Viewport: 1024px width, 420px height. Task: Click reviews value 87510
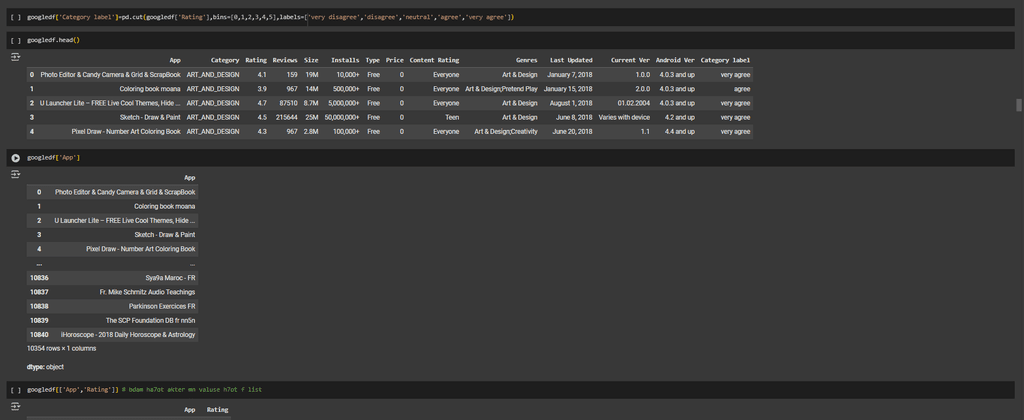coord(288,103)
